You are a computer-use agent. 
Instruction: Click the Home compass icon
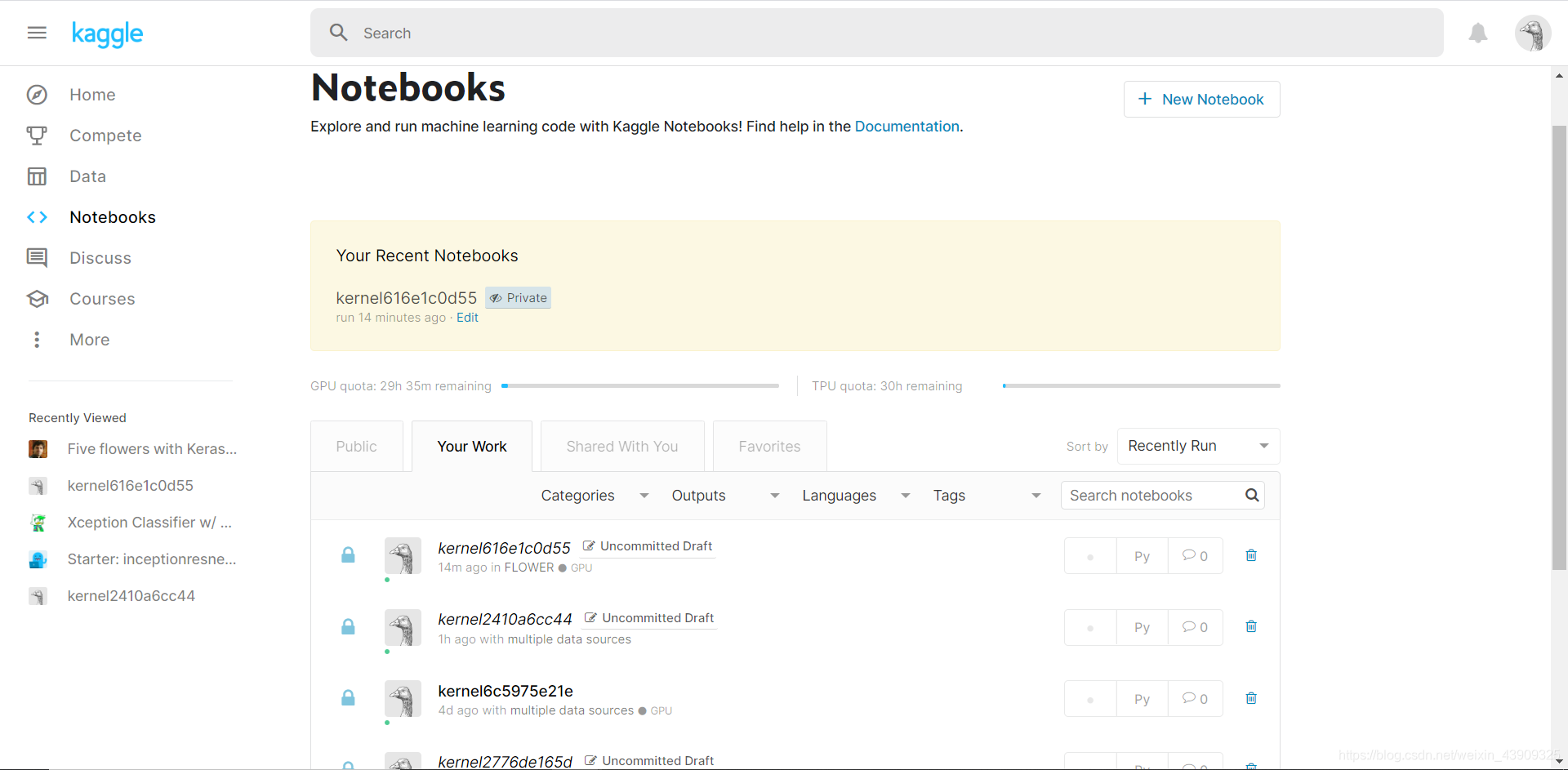tap(37, 95)
